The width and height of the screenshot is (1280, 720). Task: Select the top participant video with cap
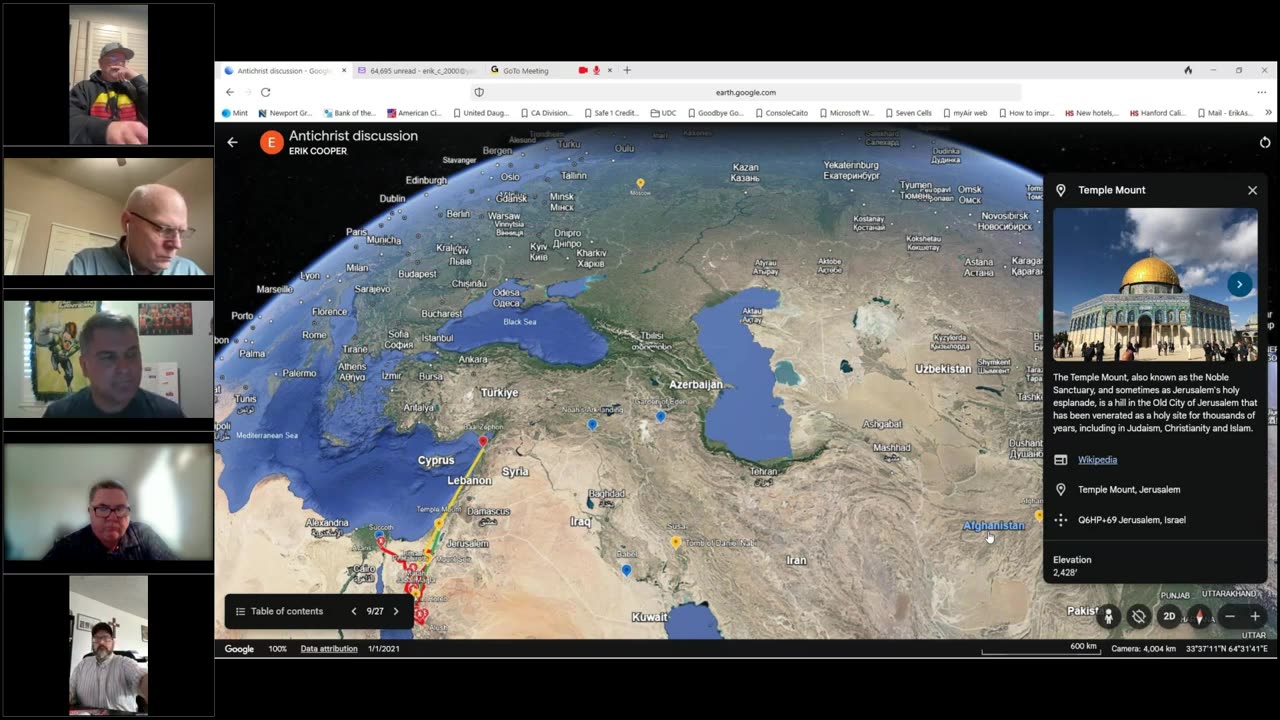coord(108,74)
